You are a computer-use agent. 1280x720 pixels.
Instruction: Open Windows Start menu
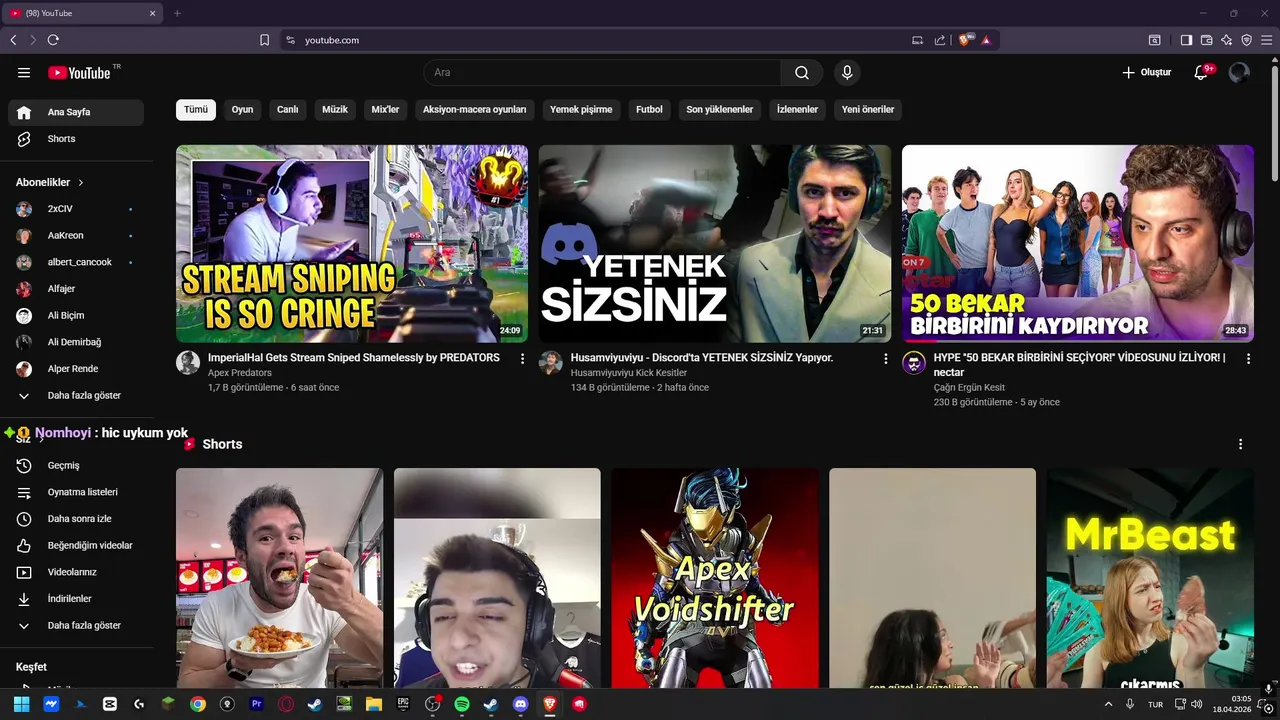point(21,704)
